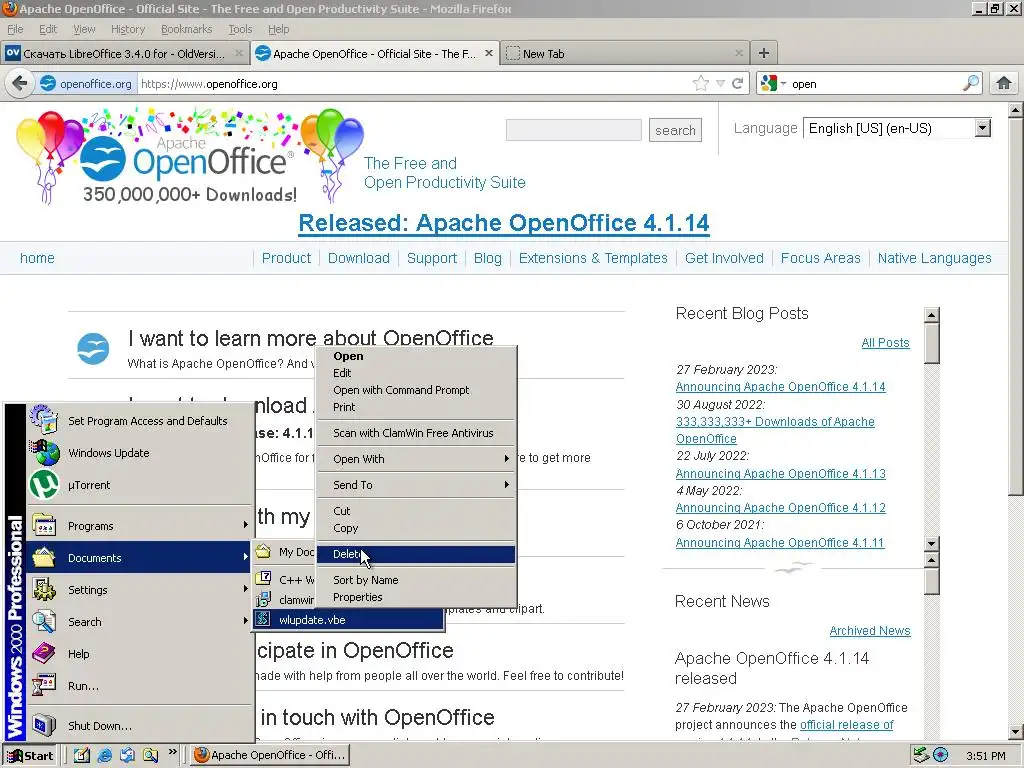
Task: Open Set Program Access and Defaults icon
Action: point(44,420)
